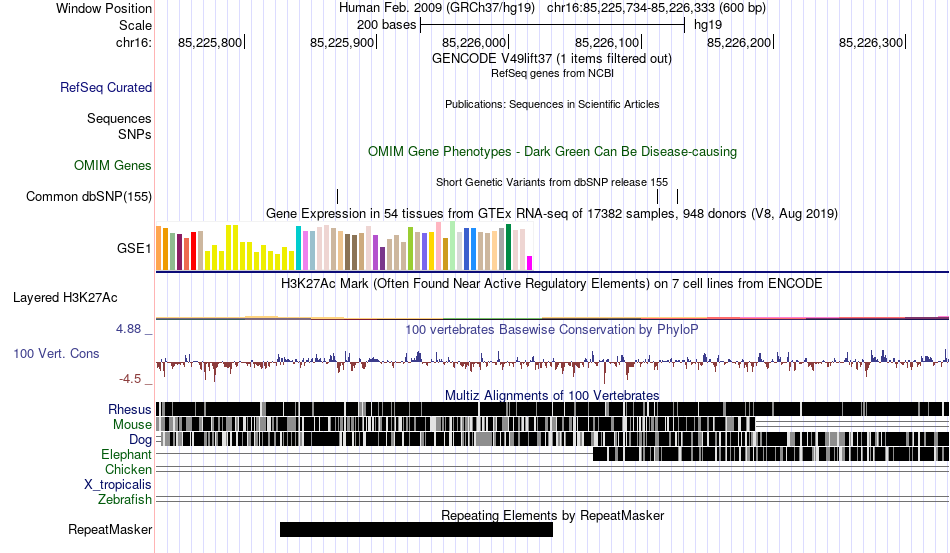Select the Zebrafish alignment row label
This screenshot has height=553, width=950.
click(x=125, y=500)
